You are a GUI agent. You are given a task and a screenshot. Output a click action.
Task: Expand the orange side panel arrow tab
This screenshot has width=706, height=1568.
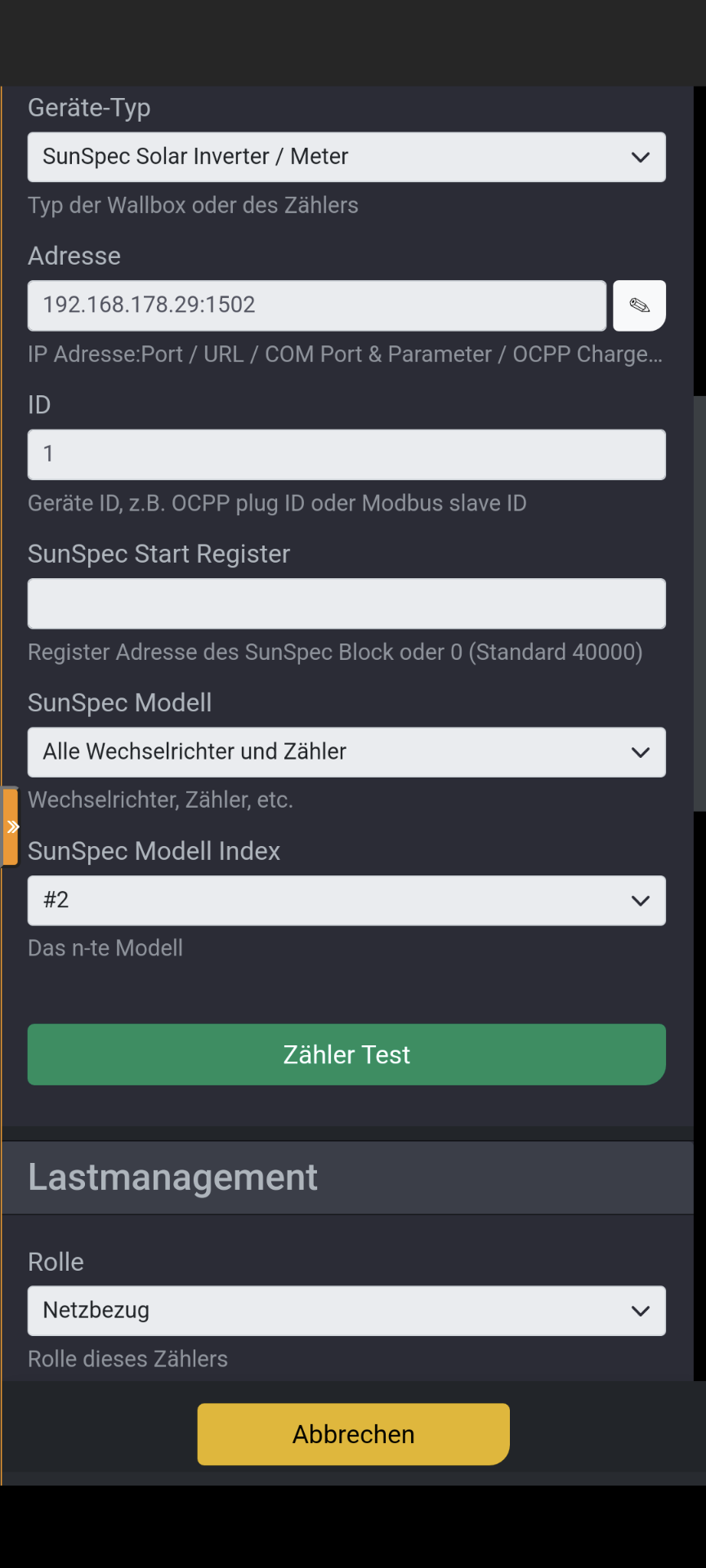tap(11, 826)
